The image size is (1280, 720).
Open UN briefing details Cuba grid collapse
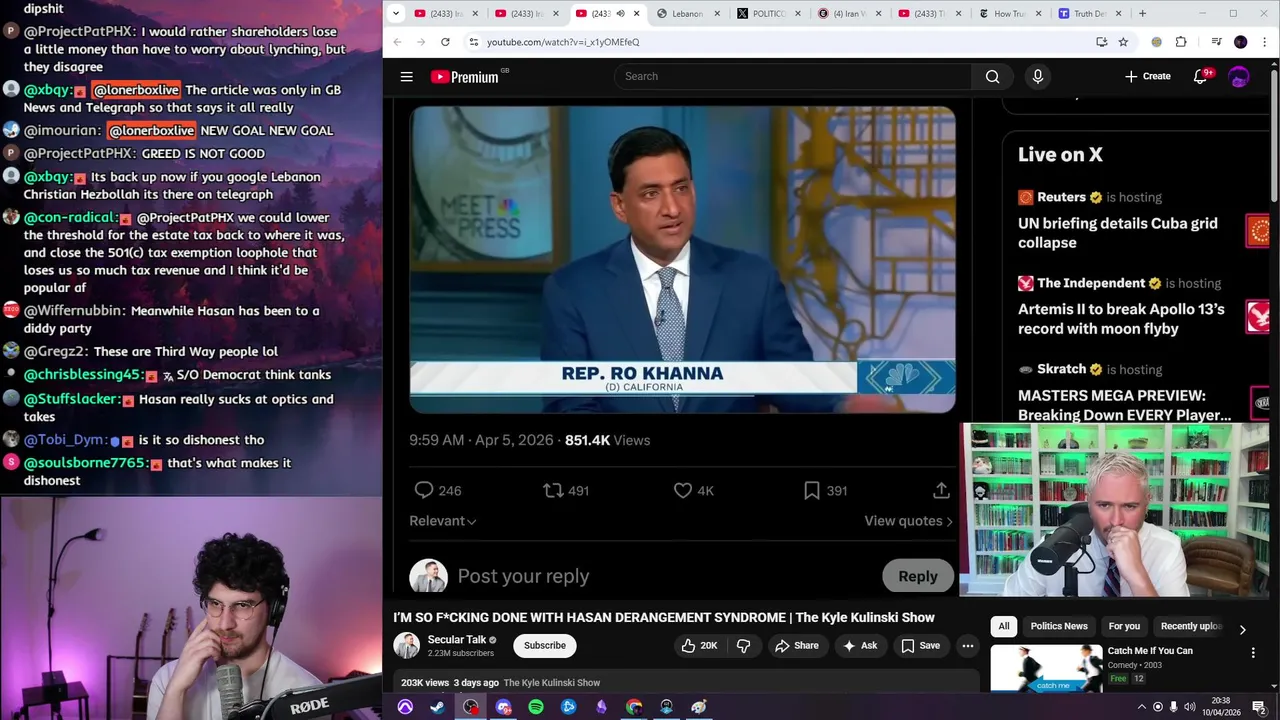(1118, 233)
